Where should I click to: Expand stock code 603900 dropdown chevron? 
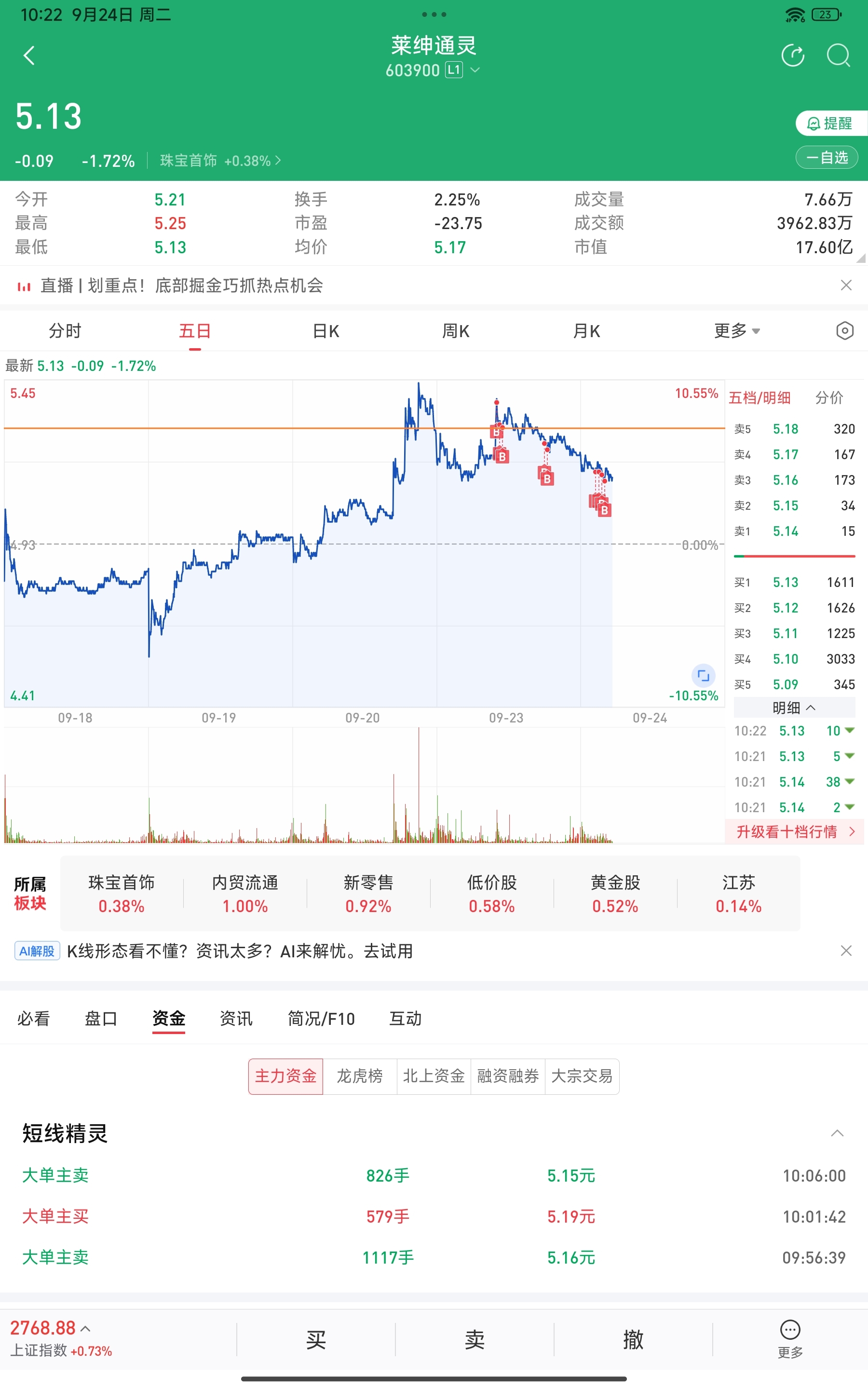[475, 70]
